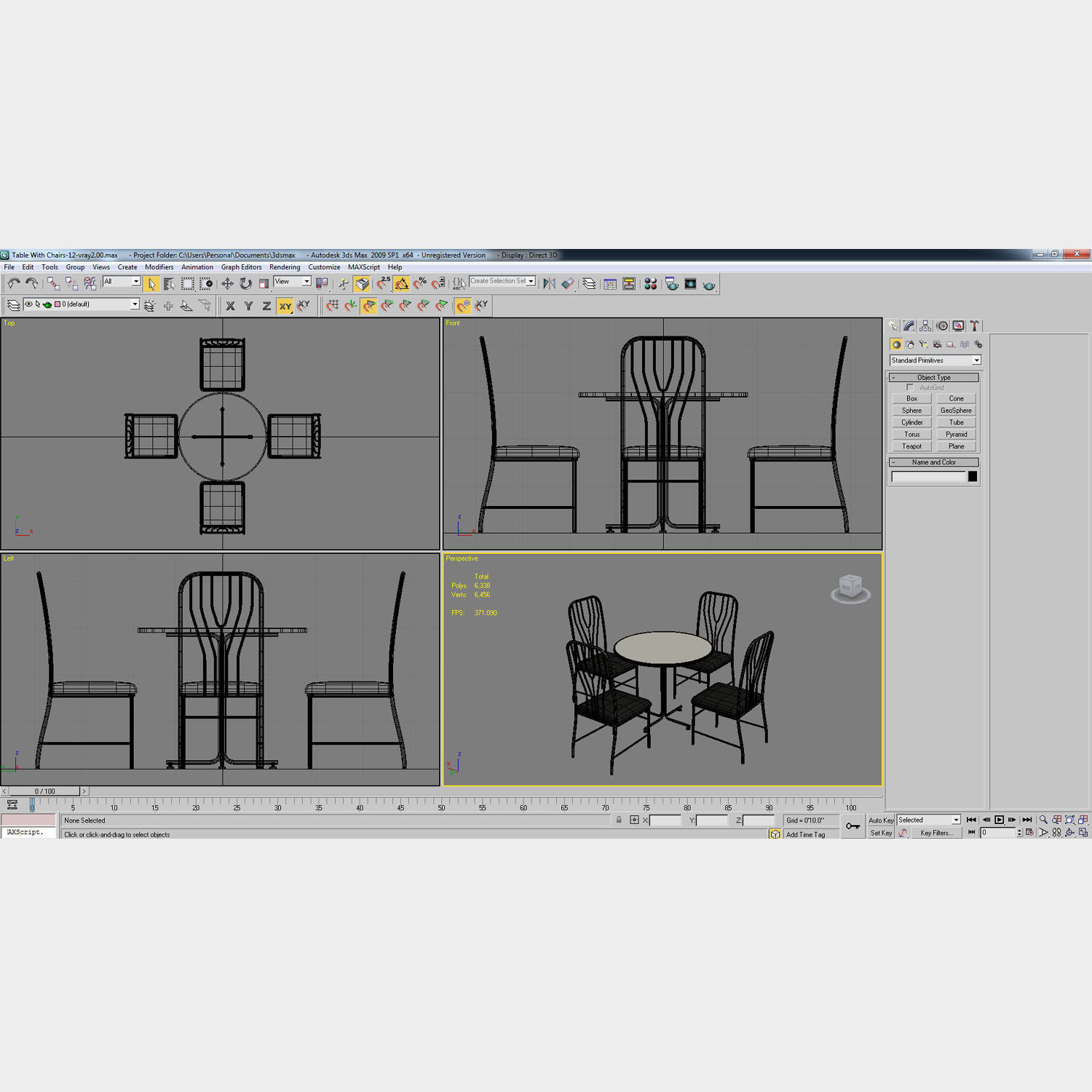Switch to the Hierarchy command panel tab
This screenshot has height=1092, width=1092.
[925, 326]
